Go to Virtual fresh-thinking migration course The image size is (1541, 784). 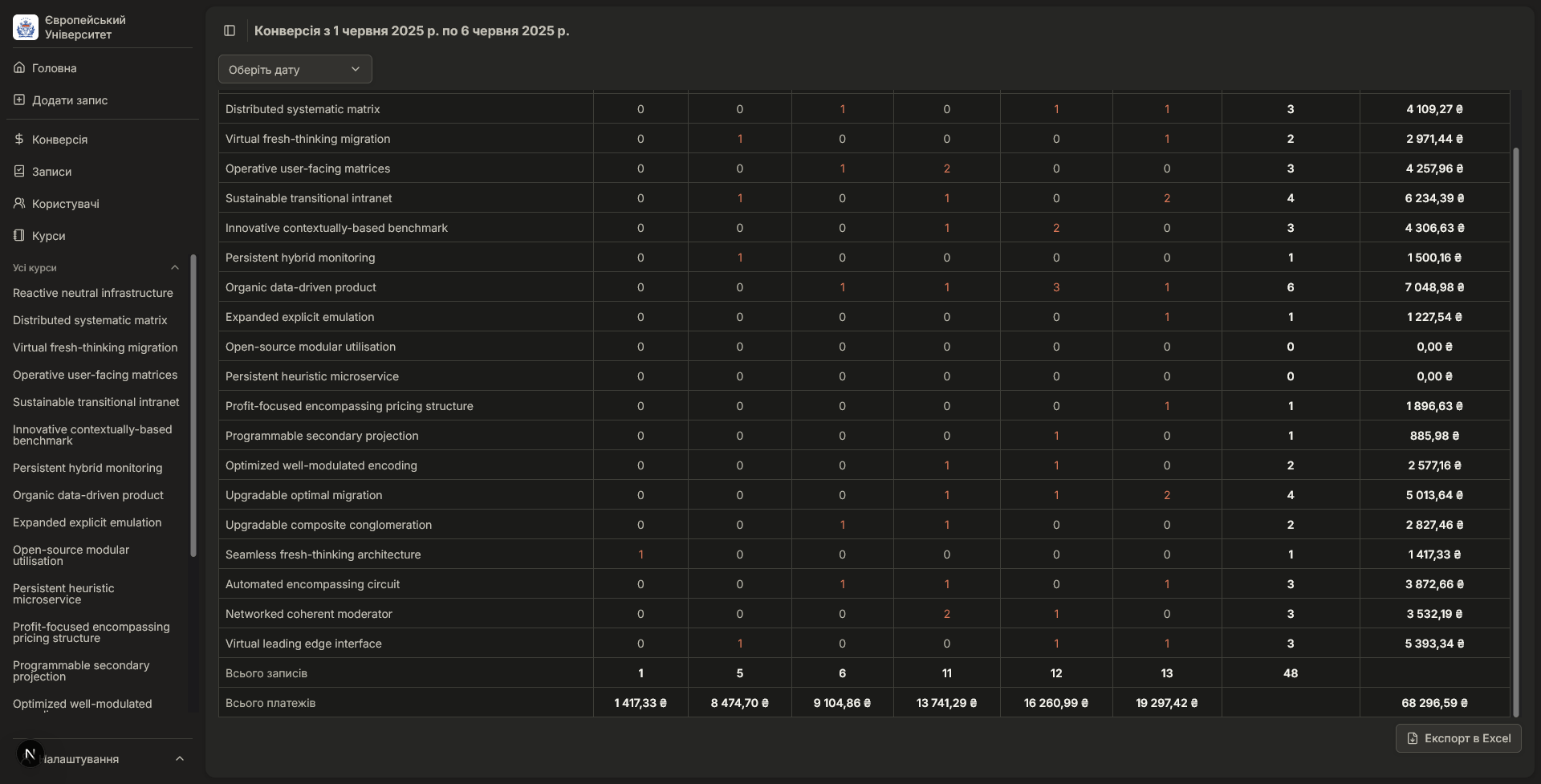click(x=95, y=348)
